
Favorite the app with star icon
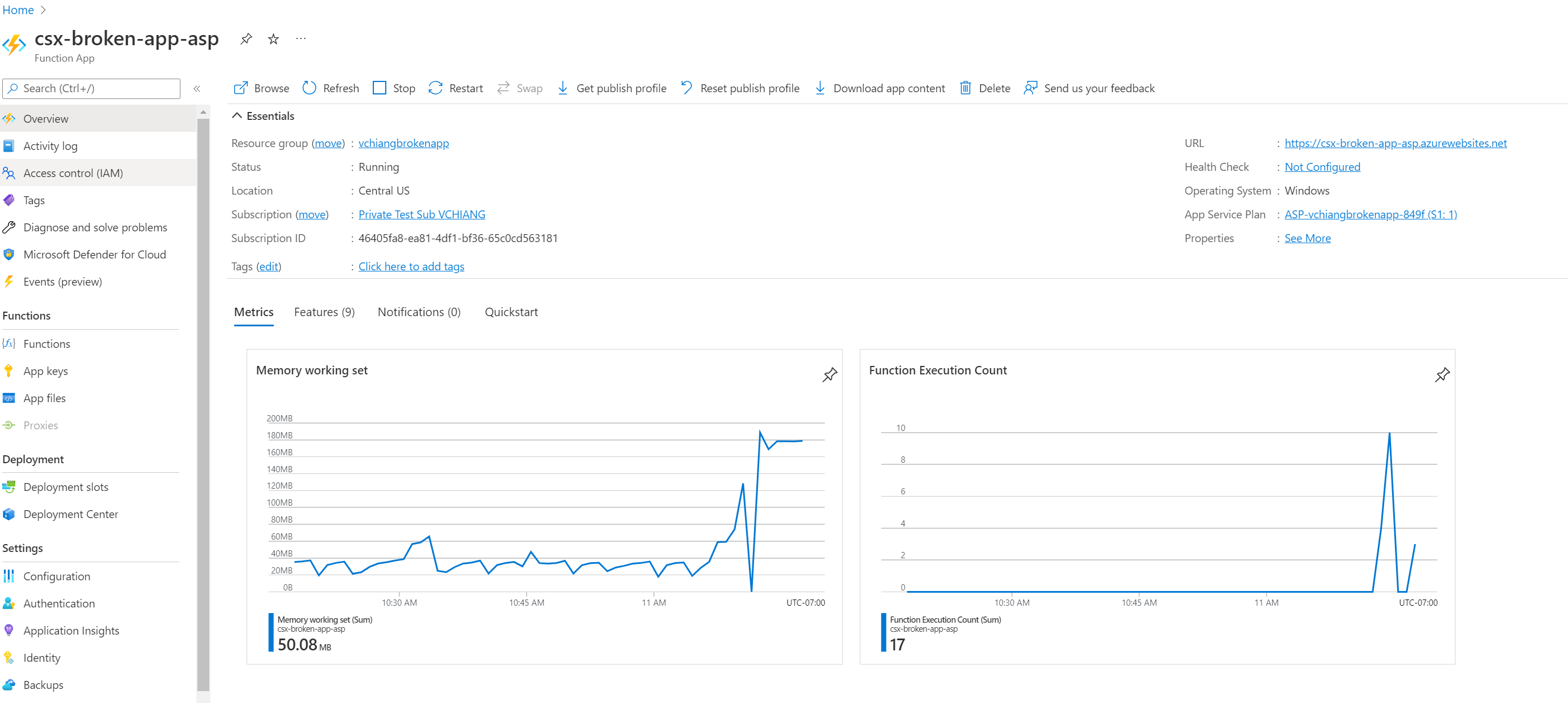click(273, 39)
